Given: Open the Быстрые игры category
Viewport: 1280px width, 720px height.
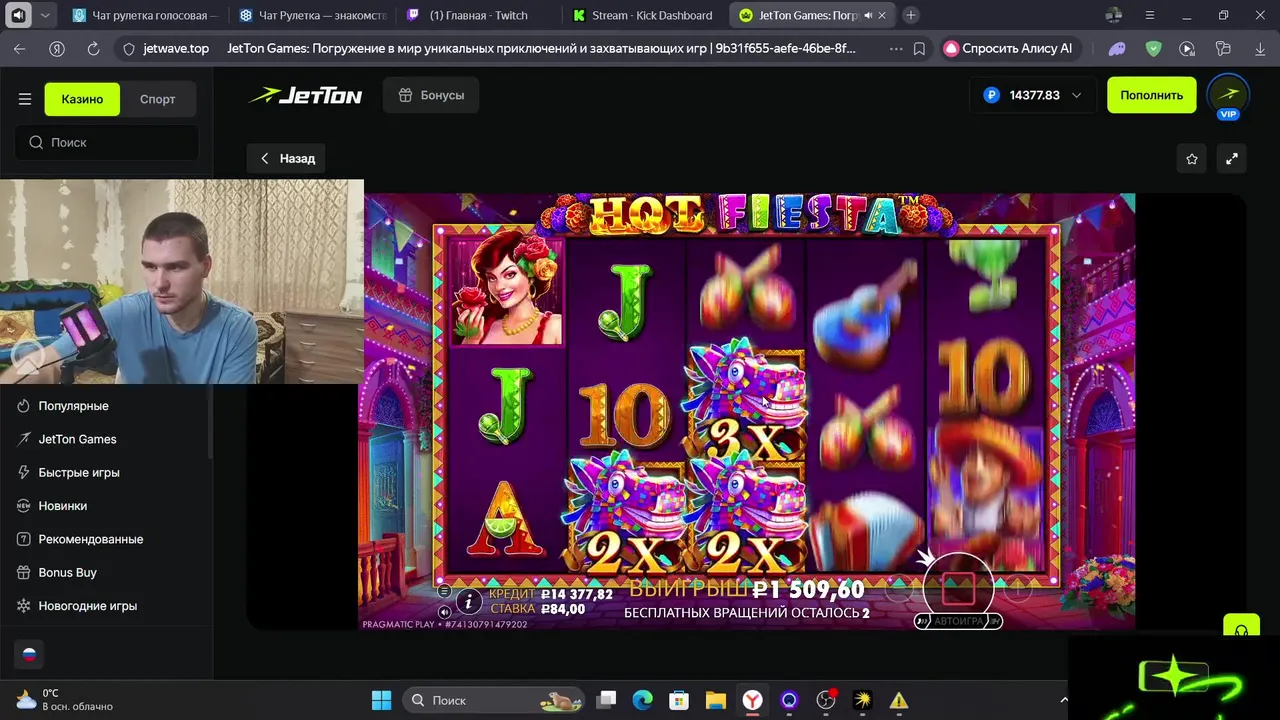Looking at the screenshot, I should (x=79, y=472).
